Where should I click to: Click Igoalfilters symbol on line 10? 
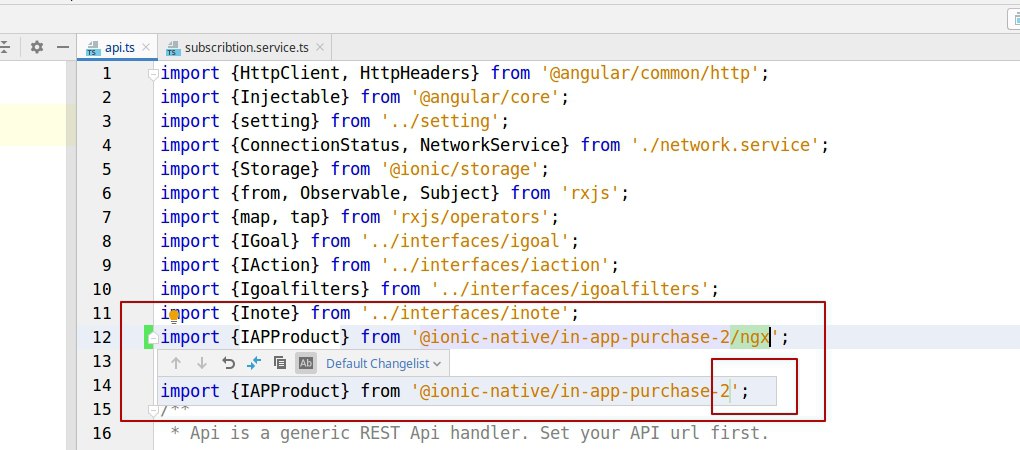(x=301, y=289)
